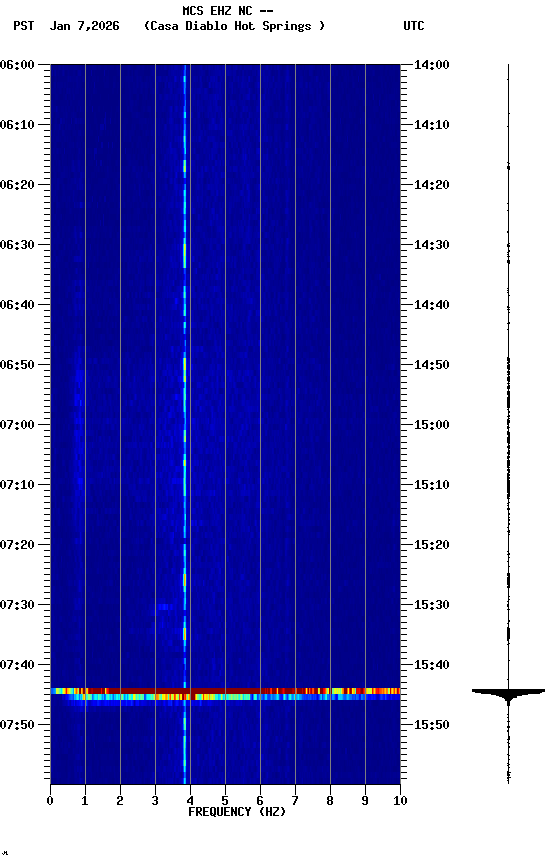The height and width of the screenshot is (864, 552).
Task: Click the PST time label "07:50"
Action: 17,725
